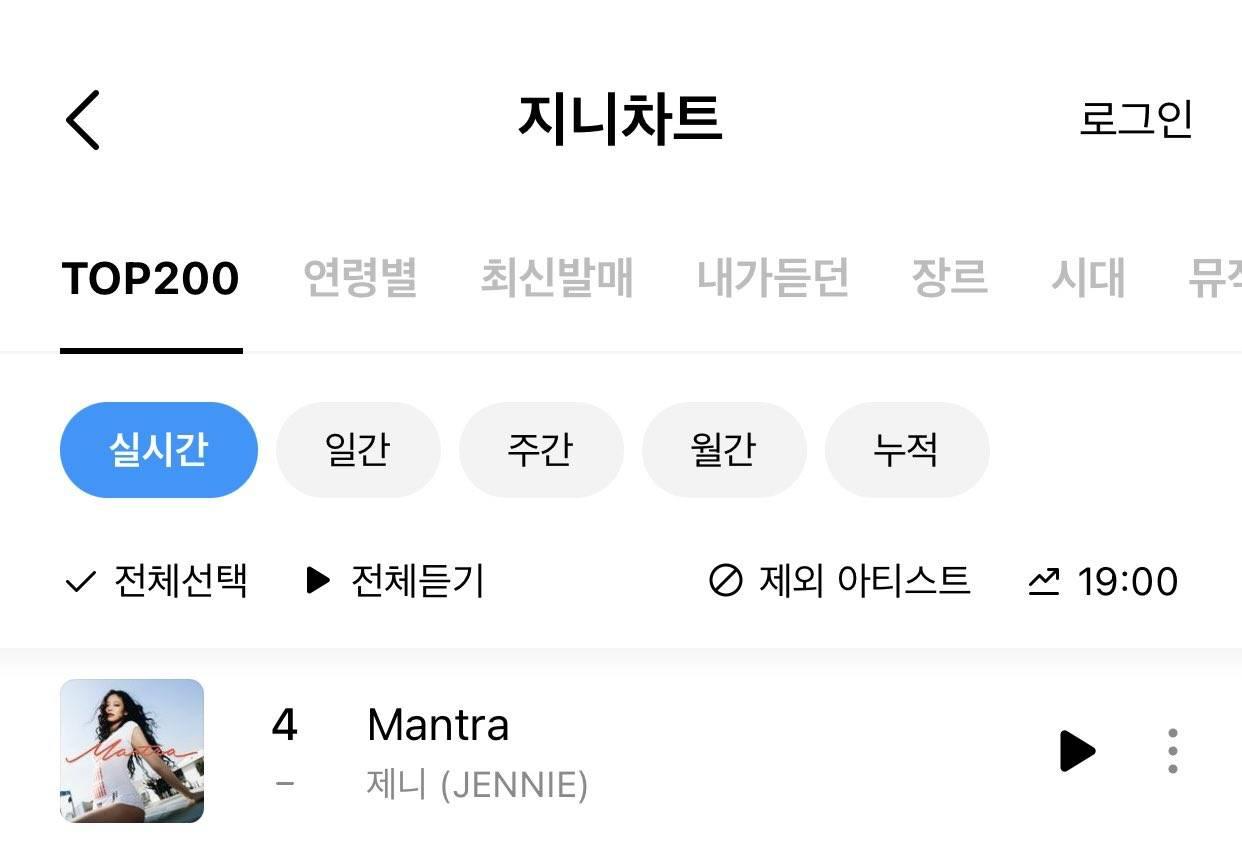Open more options for Mantra
Image resolution: width=1242 pixels, height=862 pixels.
[1172, 751]
